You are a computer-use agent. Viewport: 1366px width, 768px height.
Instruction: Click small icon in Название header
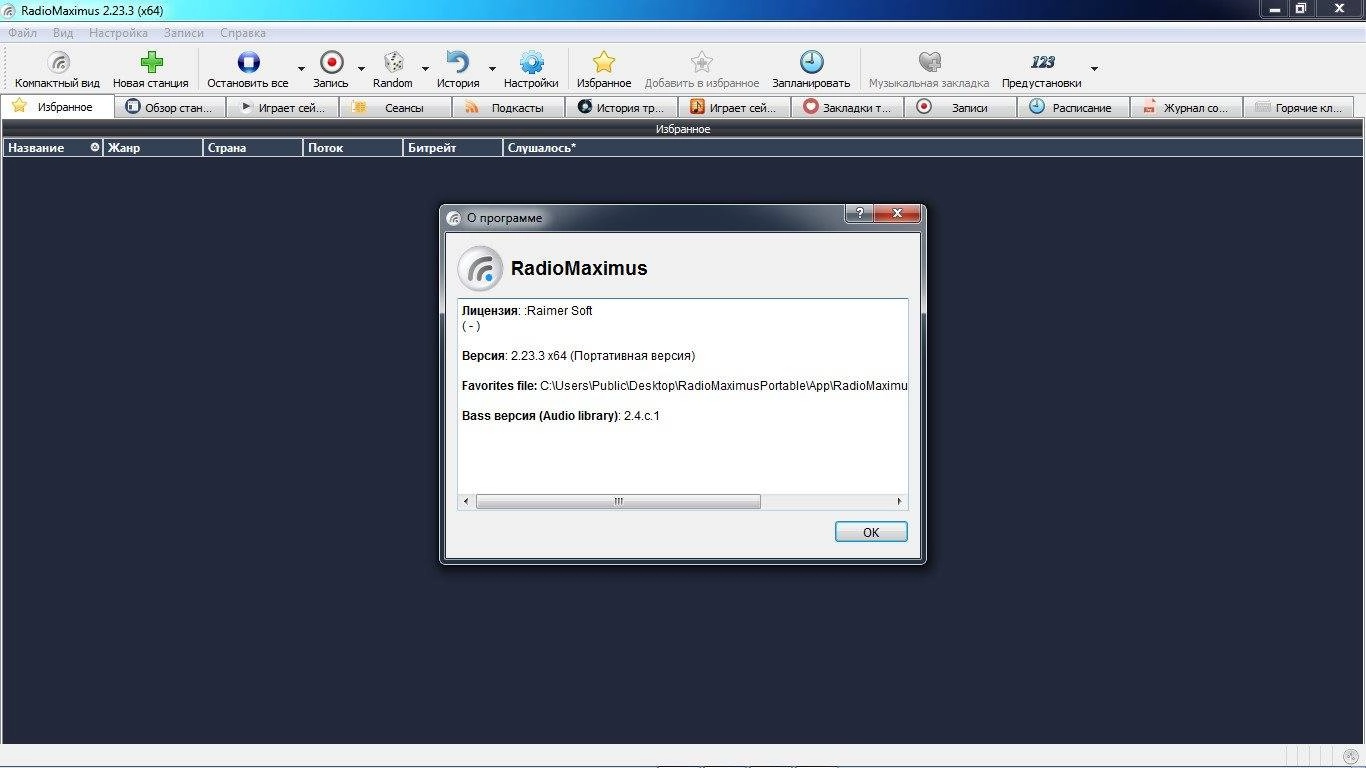[x=95, y=147]
